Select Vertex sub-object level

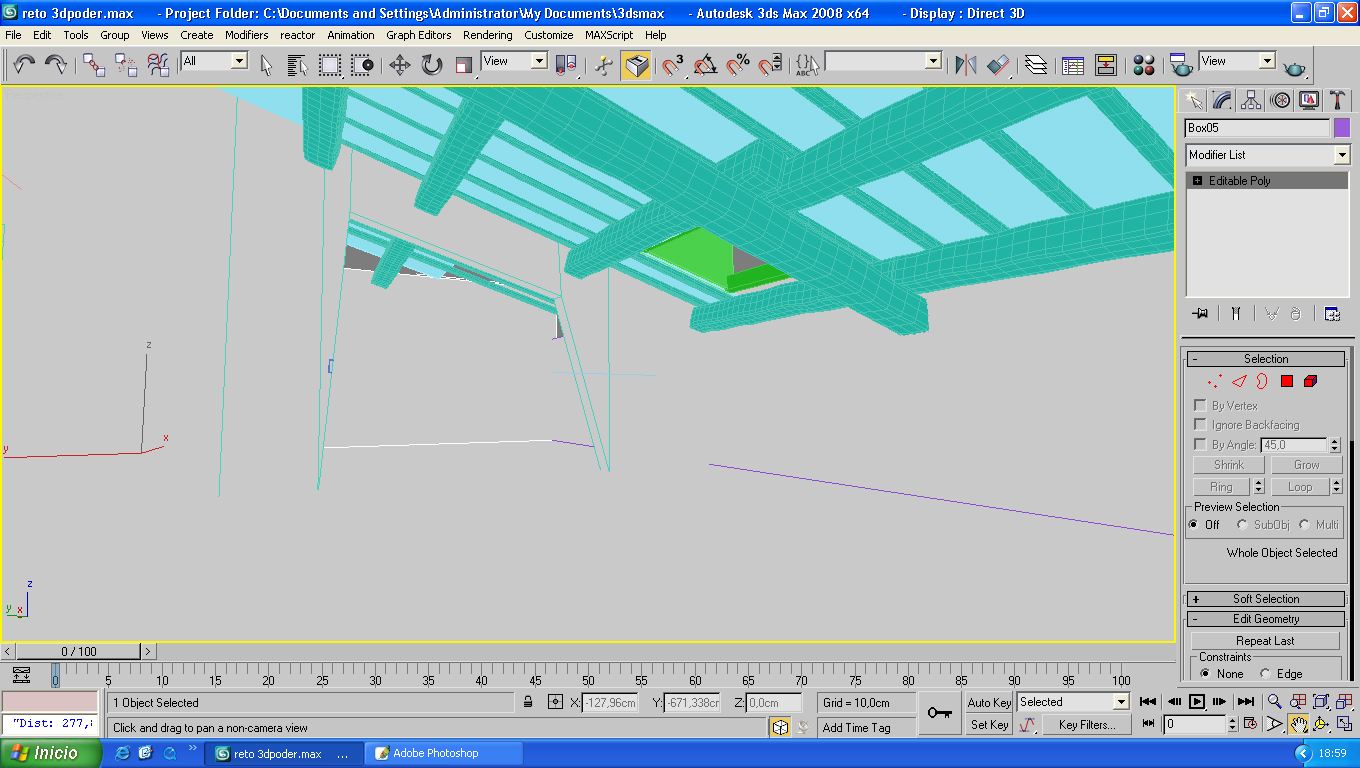(x=1215, y=381)
